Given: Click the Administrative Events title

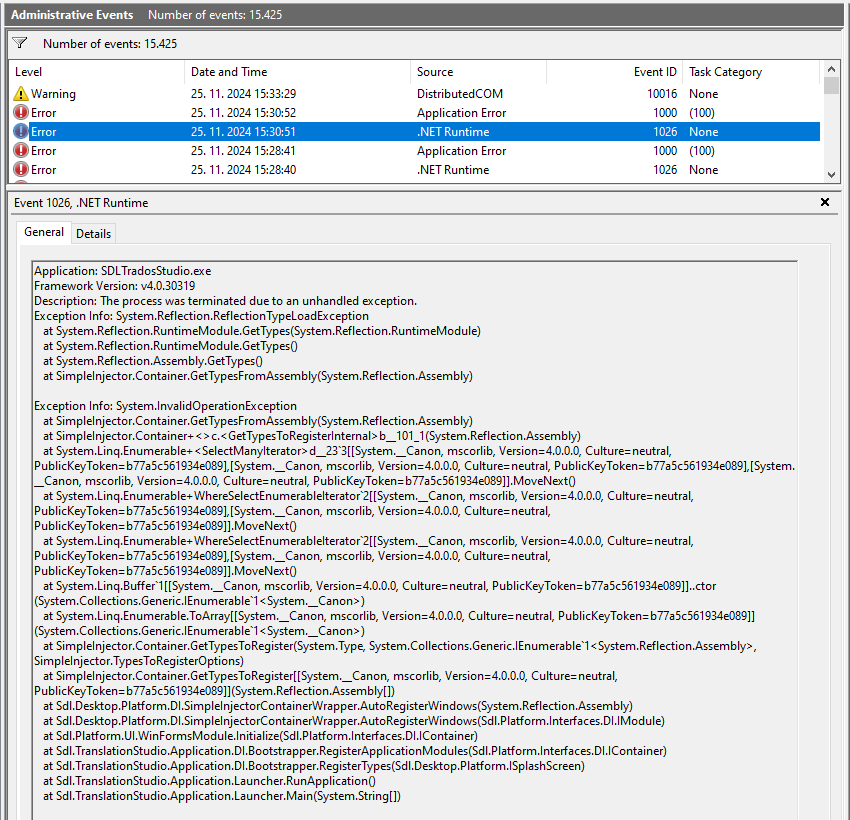Looking at the screenshot, I should coord(72,15).
